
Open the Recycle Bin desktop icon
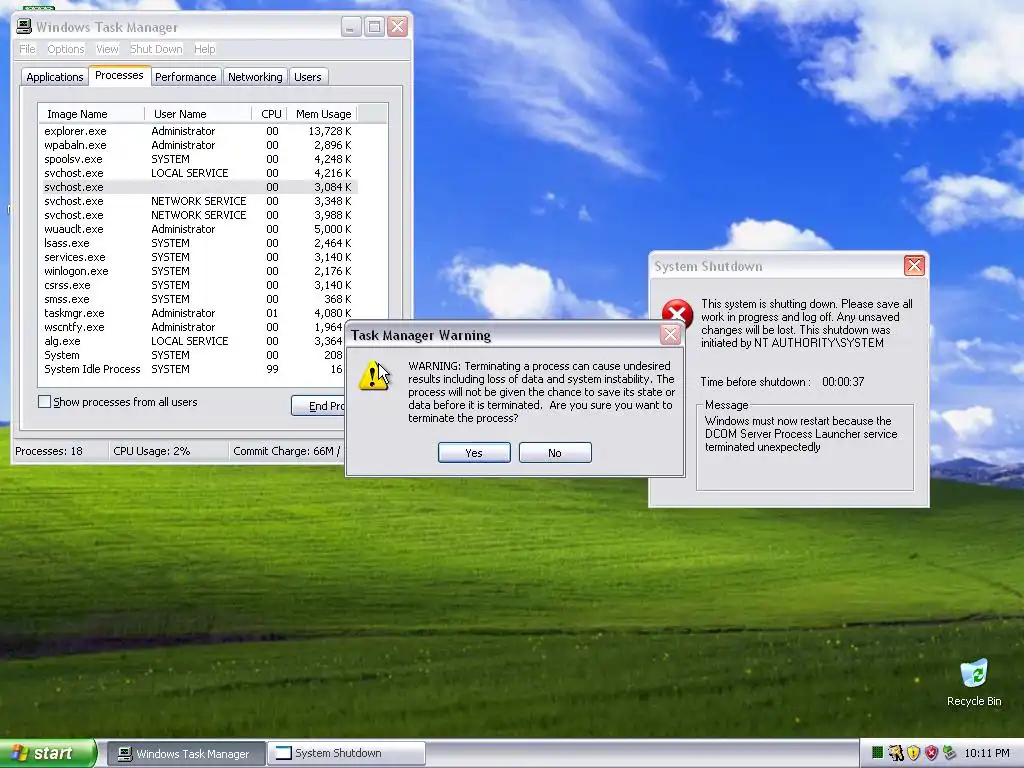[974, 683]
